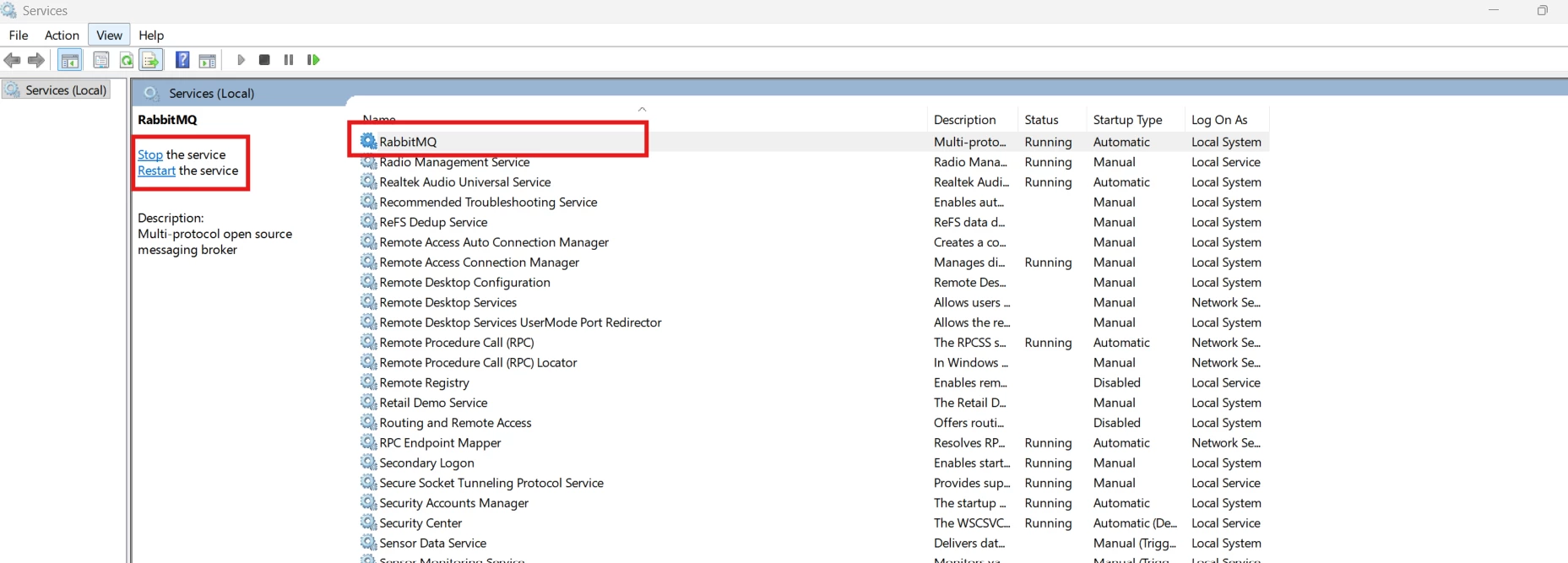Open the View menu
1568x563 pixels.
[109, 35]
